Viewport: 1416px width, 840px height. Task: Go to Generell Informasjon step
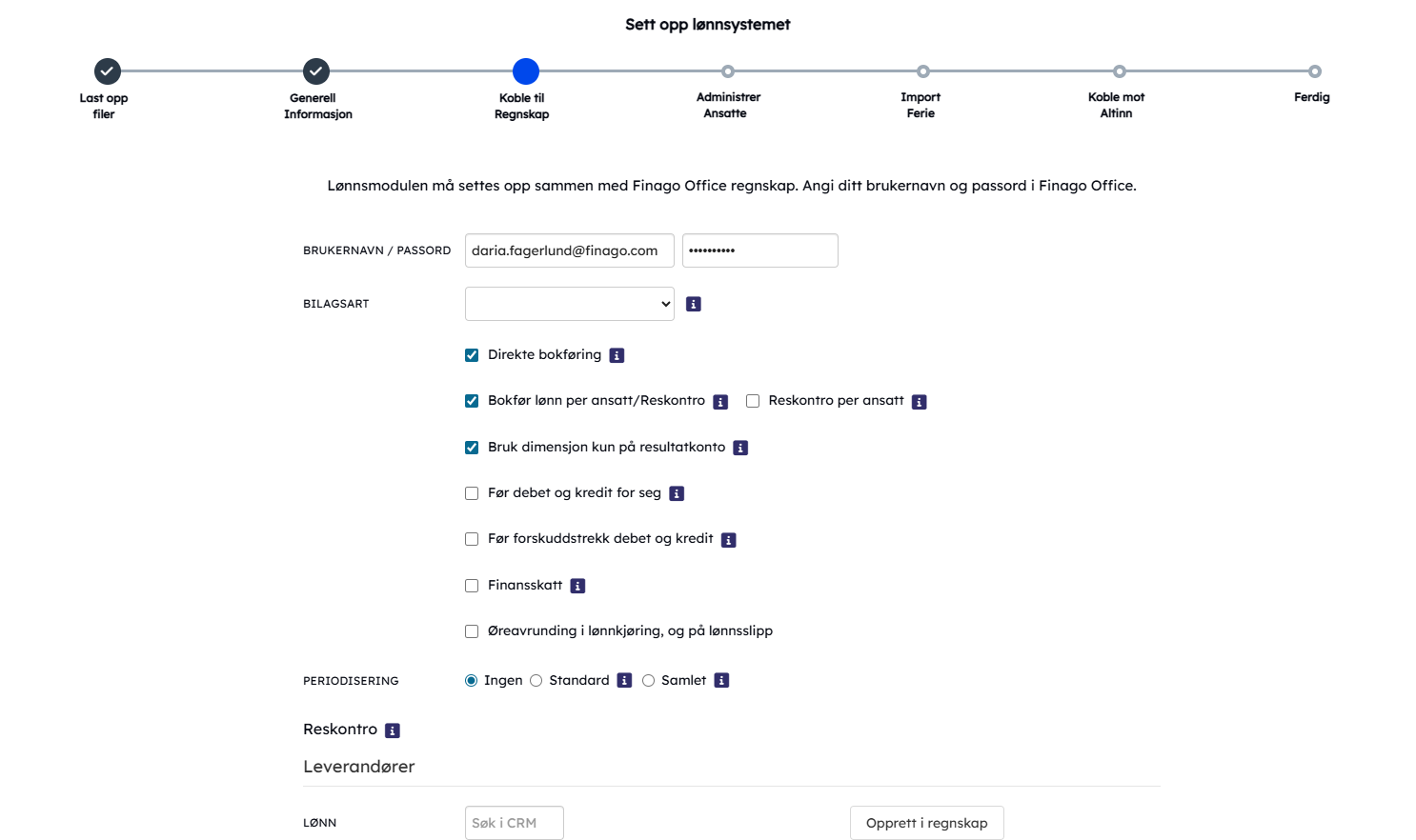tap(316, 71)
